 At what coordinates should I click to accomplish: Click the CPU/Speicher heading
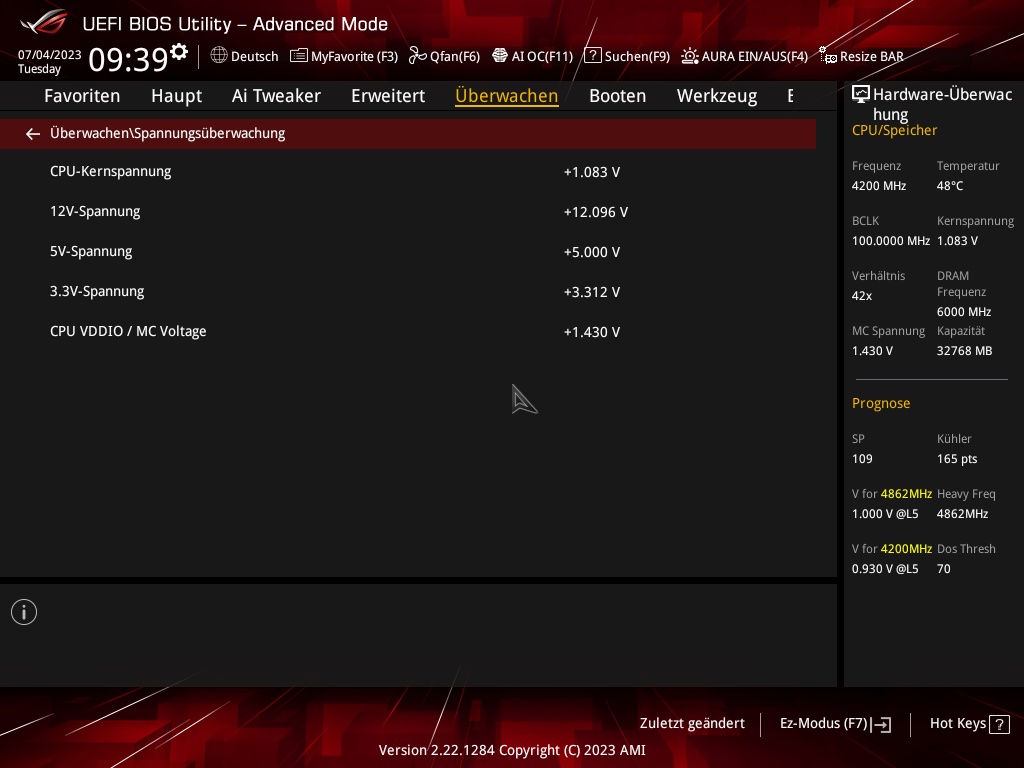tap(894, 130)
